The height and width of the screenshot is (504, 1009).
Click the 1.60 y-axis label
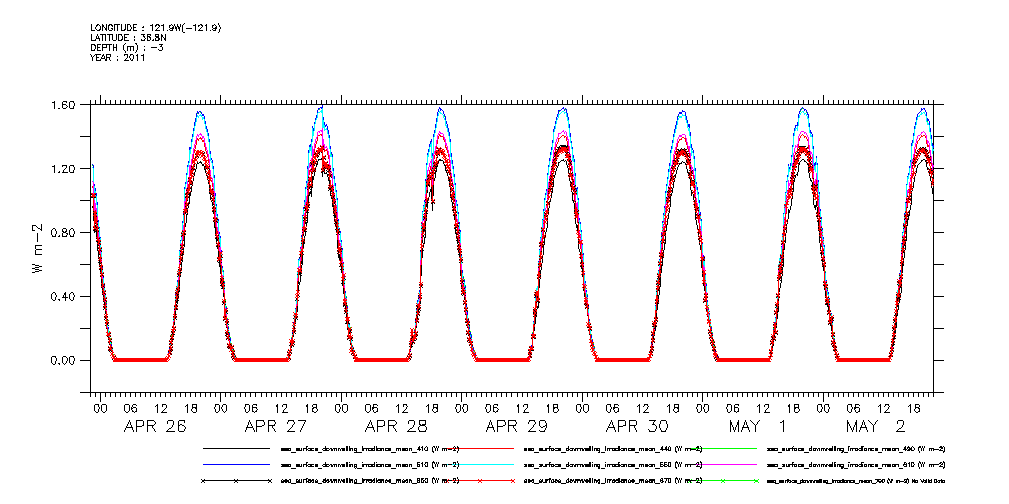(64, 104)
